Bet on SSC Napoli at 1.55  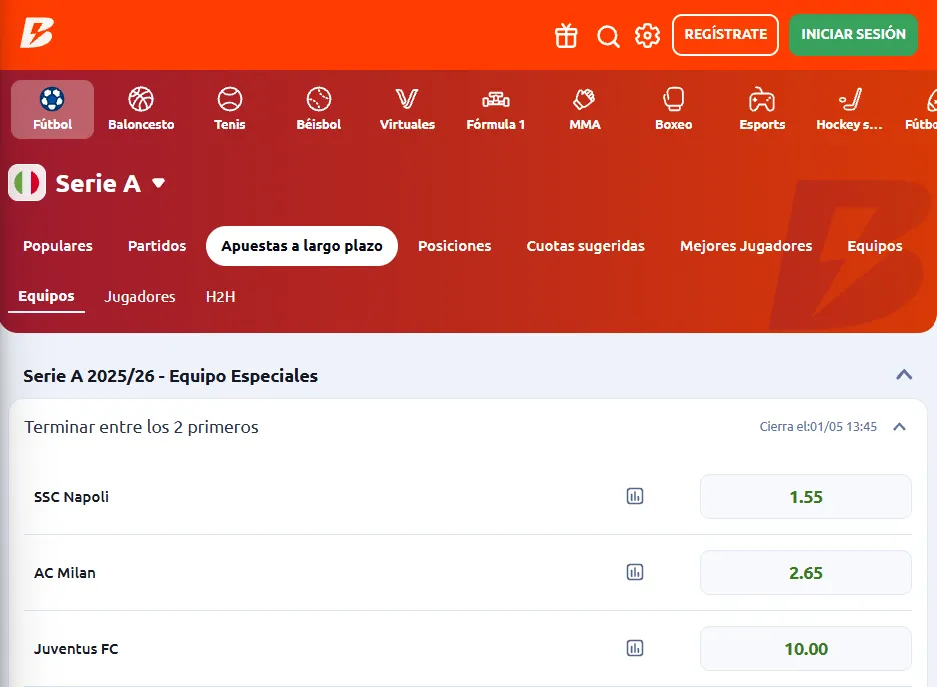(x=806, y=496)
